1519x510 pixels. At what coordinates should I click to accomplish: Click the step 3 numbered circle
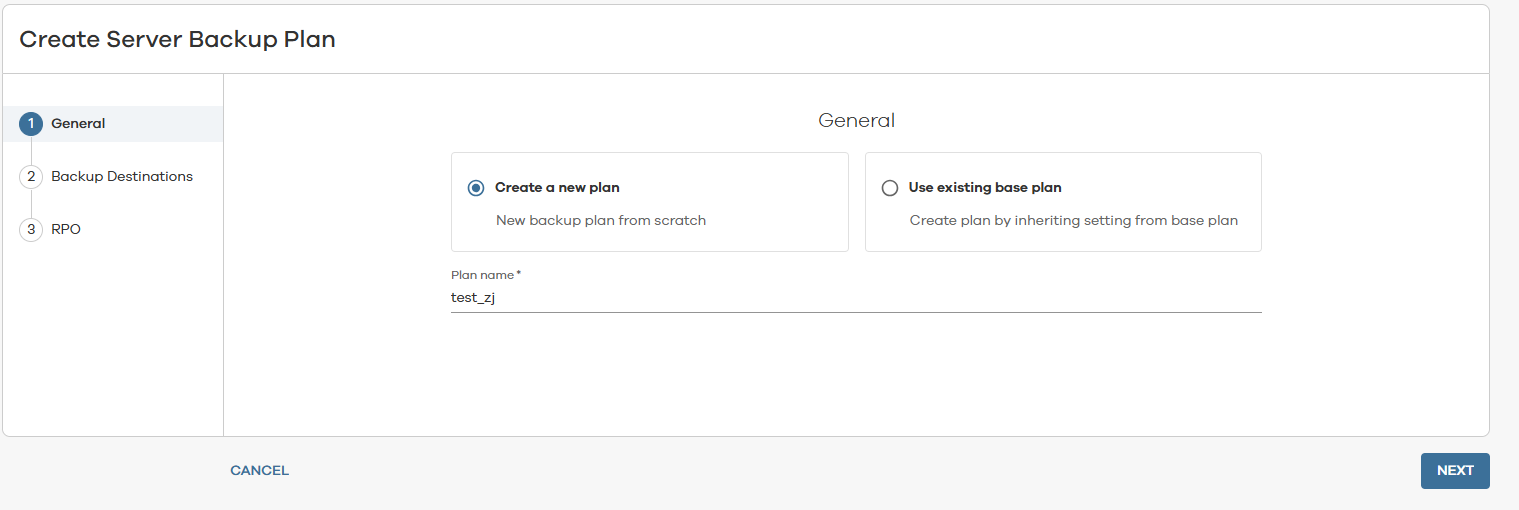[31, 230]
